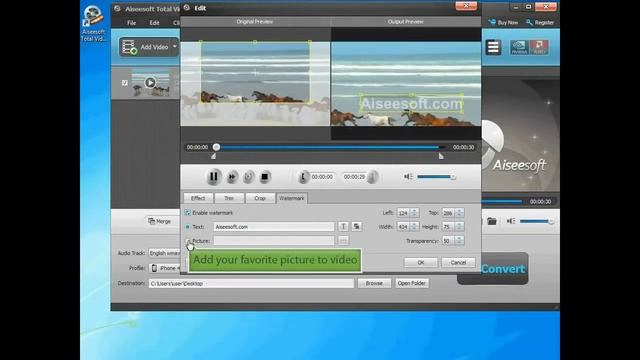Image resolution: width=640 pixels, height=360 pixels.
Task: Play the horses video thumbnail in file list
Action: [150, 83]
